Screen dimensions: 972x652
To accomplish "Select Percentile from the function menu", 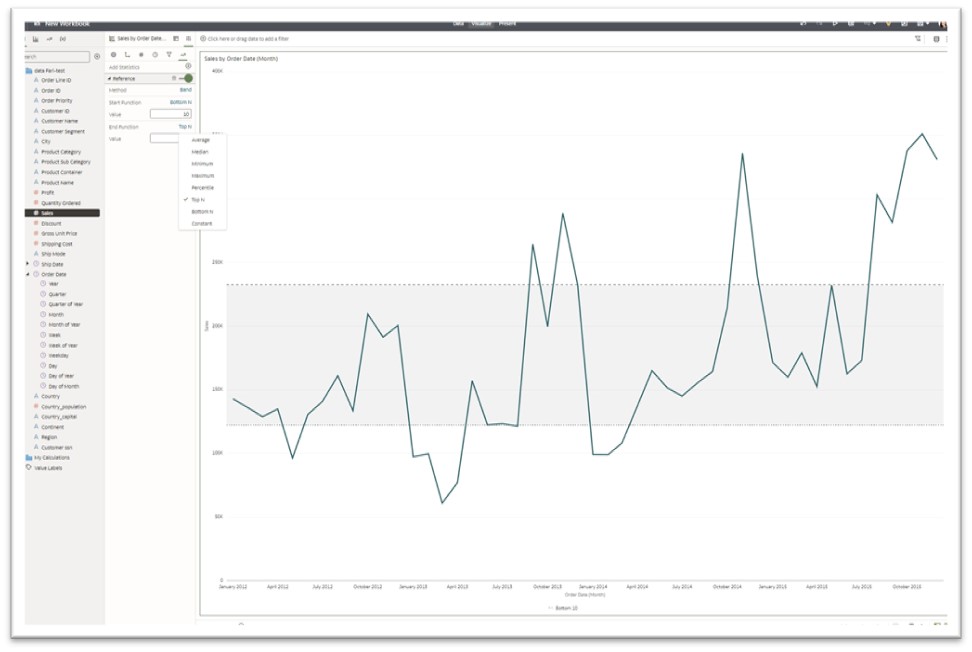I will click(203, 188).
